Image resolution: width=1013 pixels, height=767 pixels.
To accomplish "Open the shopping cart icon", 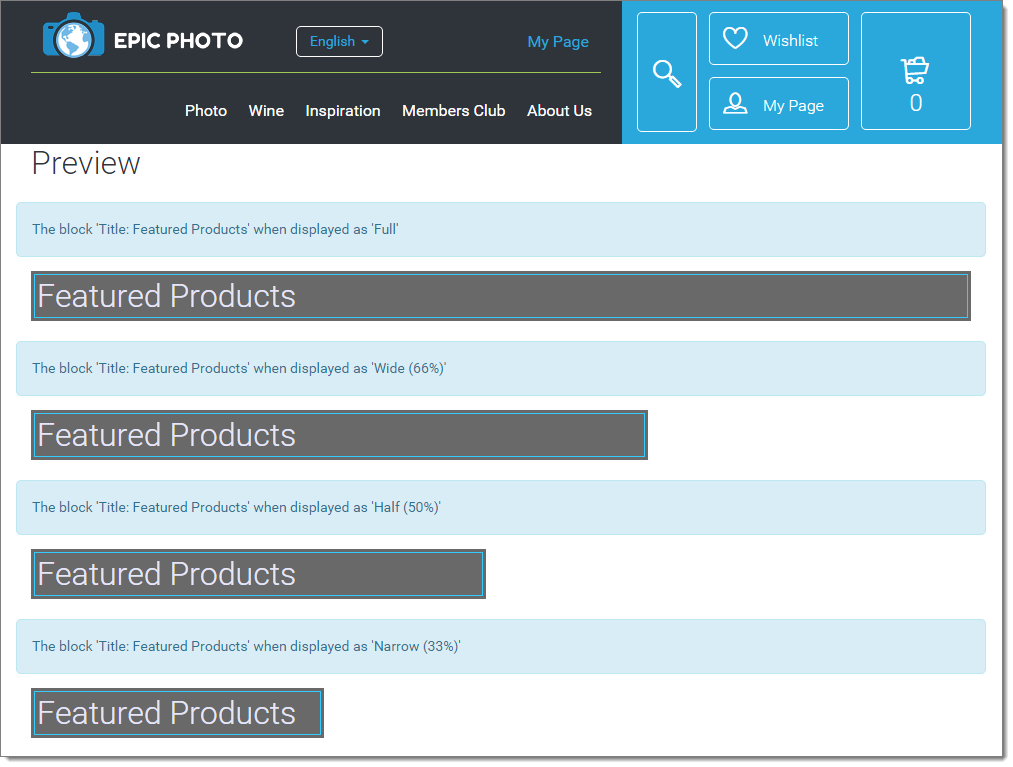I will pyautogui.click(x=914, y=71).
